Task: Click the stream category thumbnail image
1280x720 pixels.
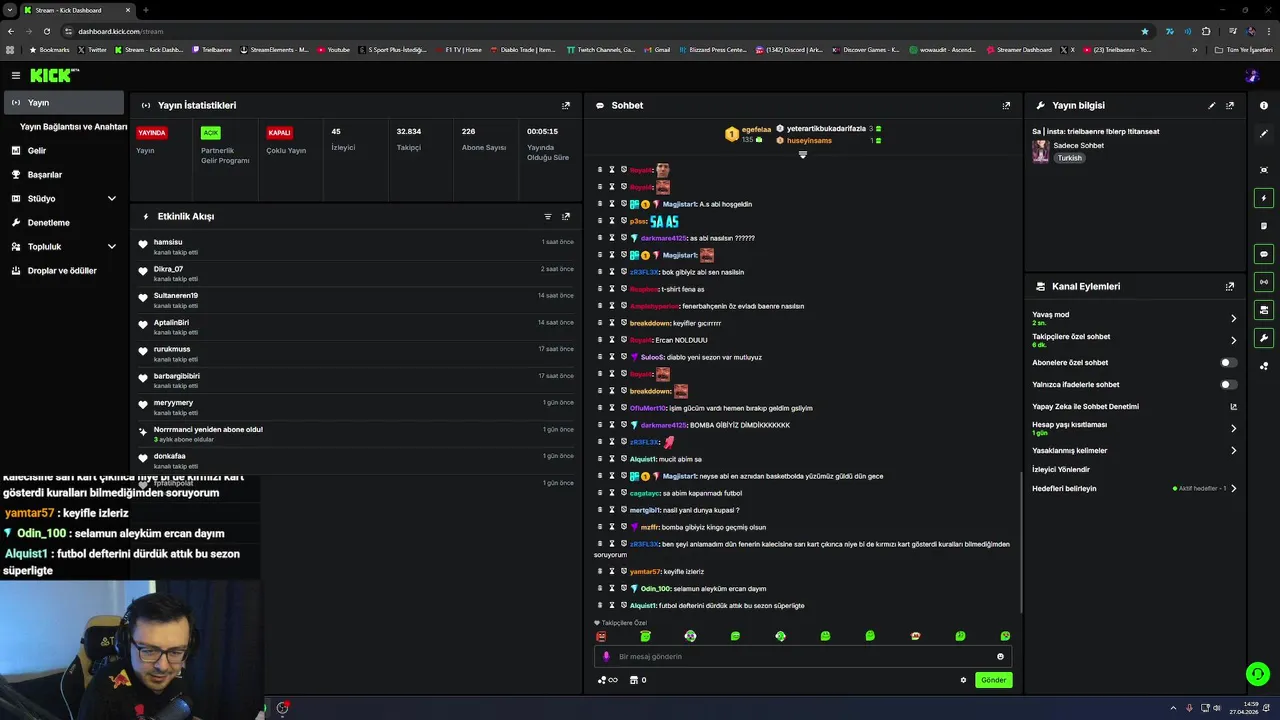Action: coord(1041,151)
